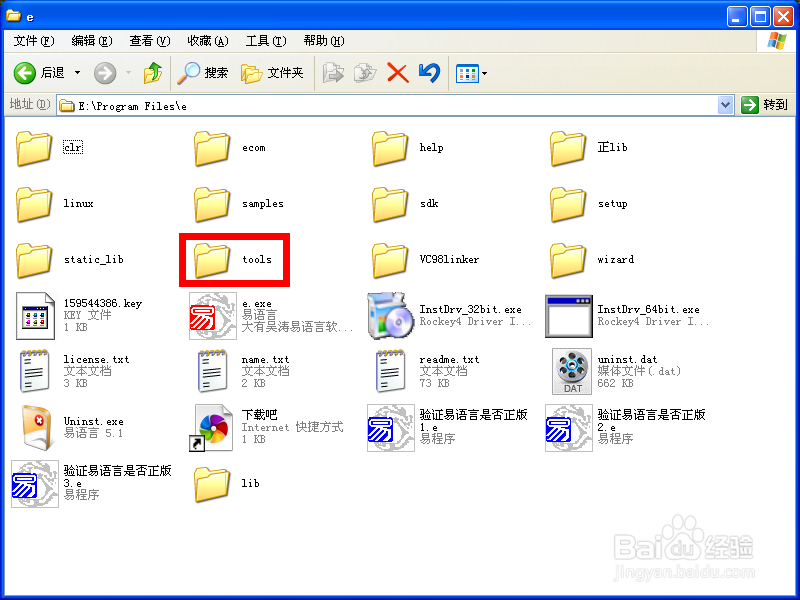Screen dimensions: 800x600
Task: Select the help folder
Action: (408, 148)
